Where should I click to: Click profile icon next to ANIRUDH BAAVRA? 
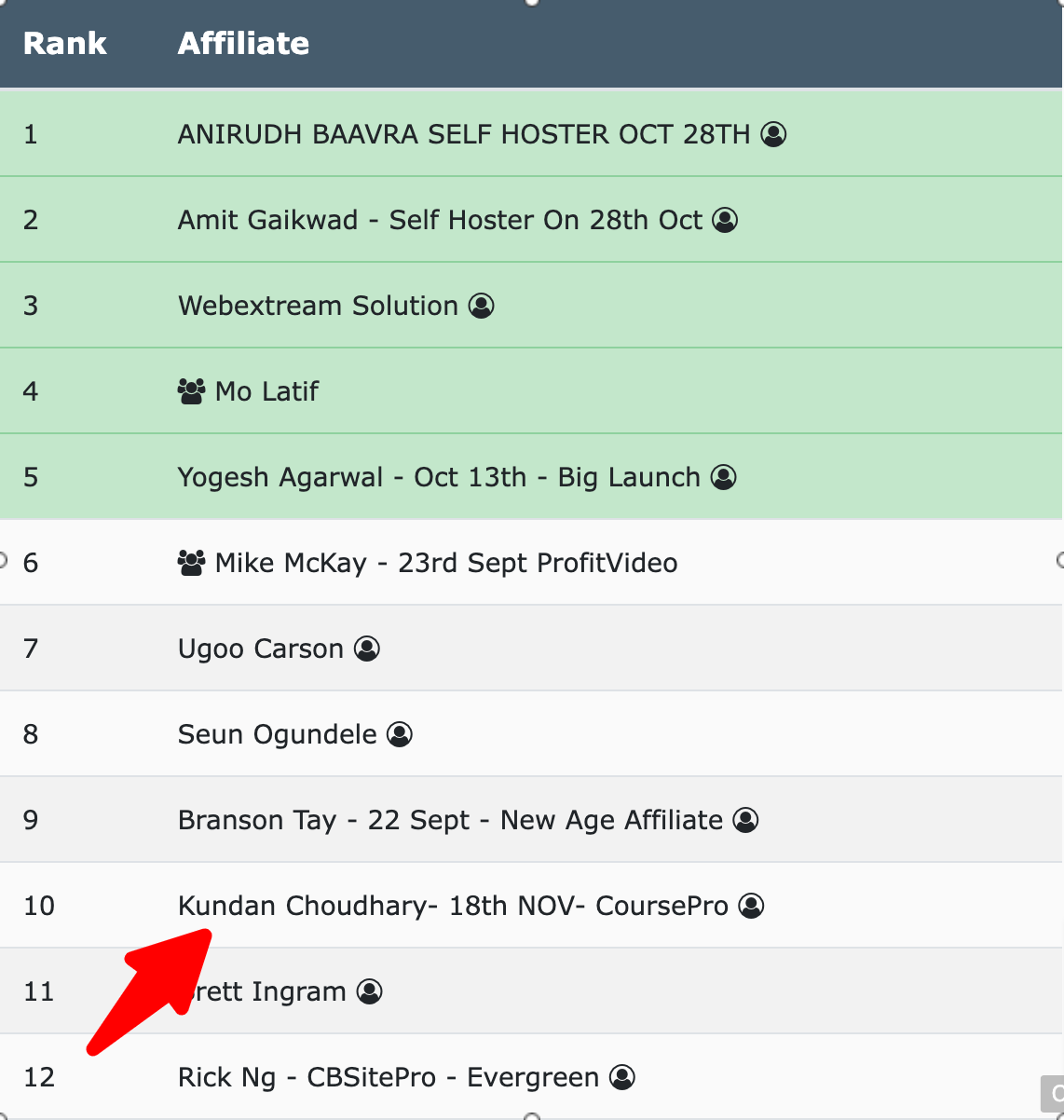tap(773, 134)
